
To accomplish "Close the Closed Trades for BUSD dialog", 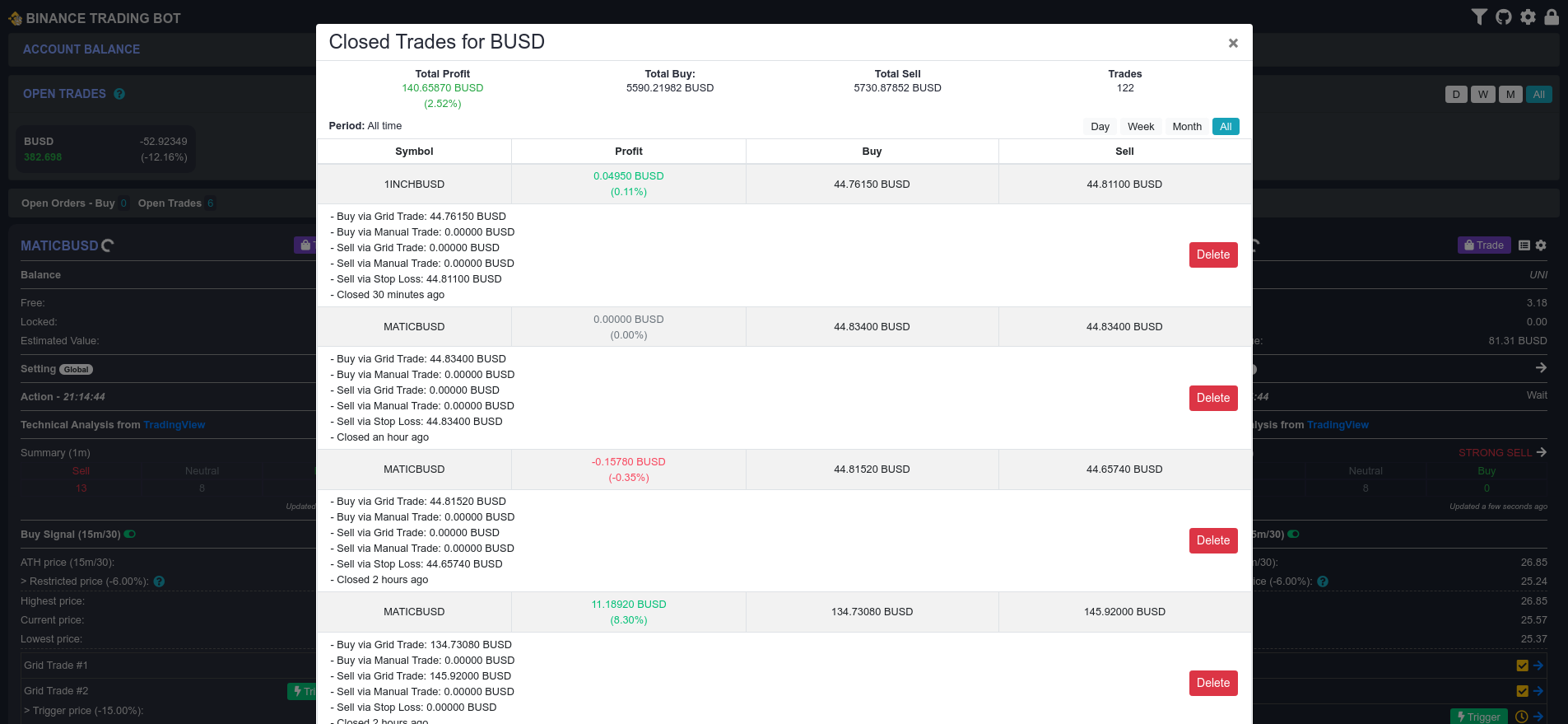I will pyautogui.click(x=1232, y=44).
